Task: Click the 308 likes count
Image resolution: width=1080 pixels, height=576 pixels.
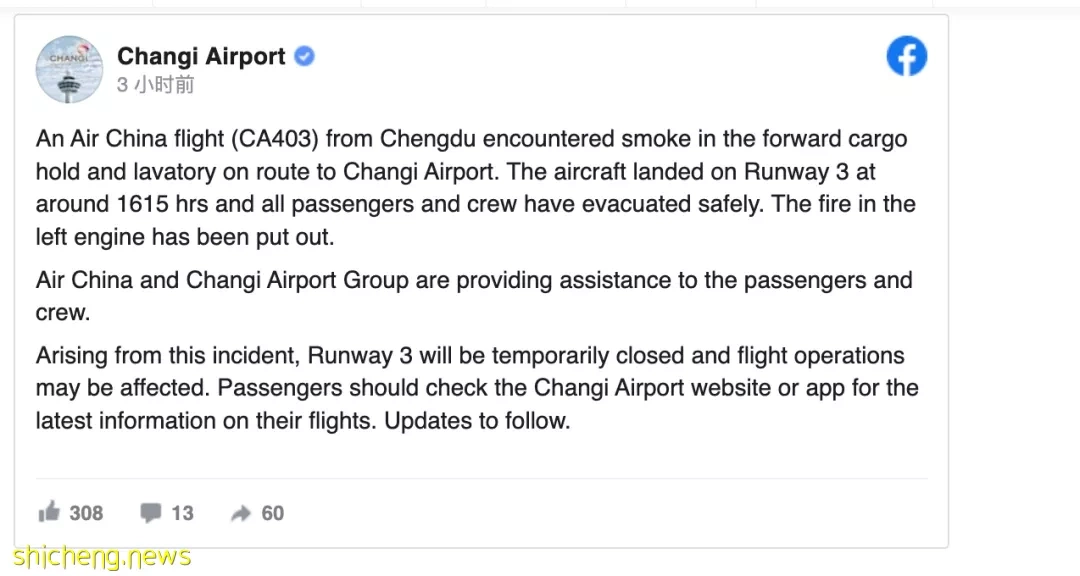Action: tap(86, 513)
